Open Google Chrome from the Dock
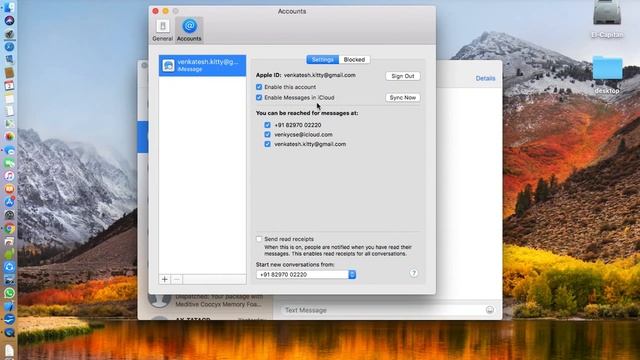Screen dimensions: 640x360 9,229
